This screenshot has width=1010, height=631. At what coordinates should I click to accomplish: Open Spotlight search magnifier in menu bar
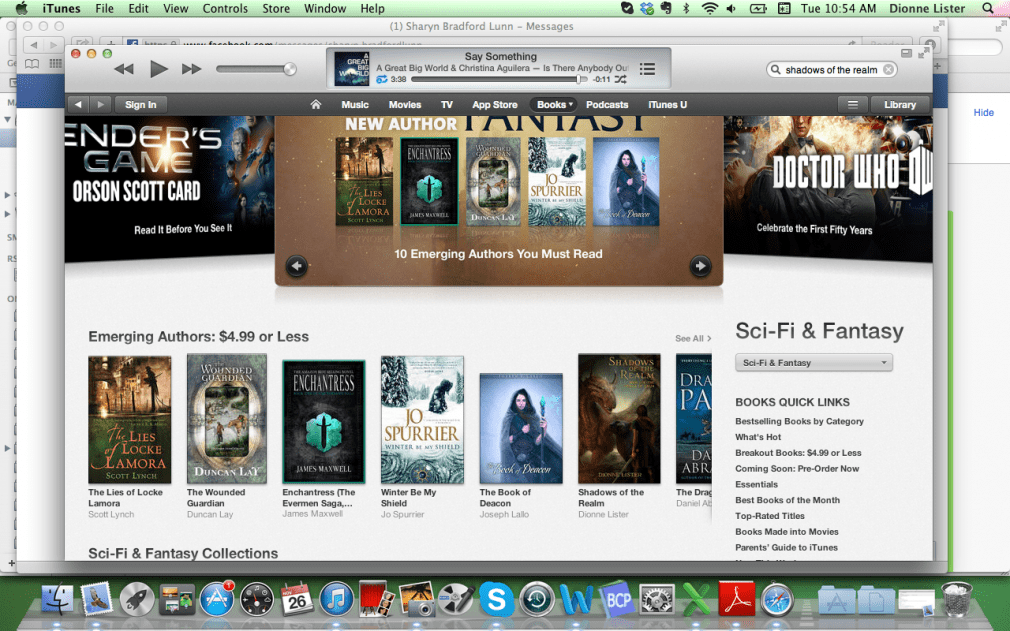click(x=987, y=8)
